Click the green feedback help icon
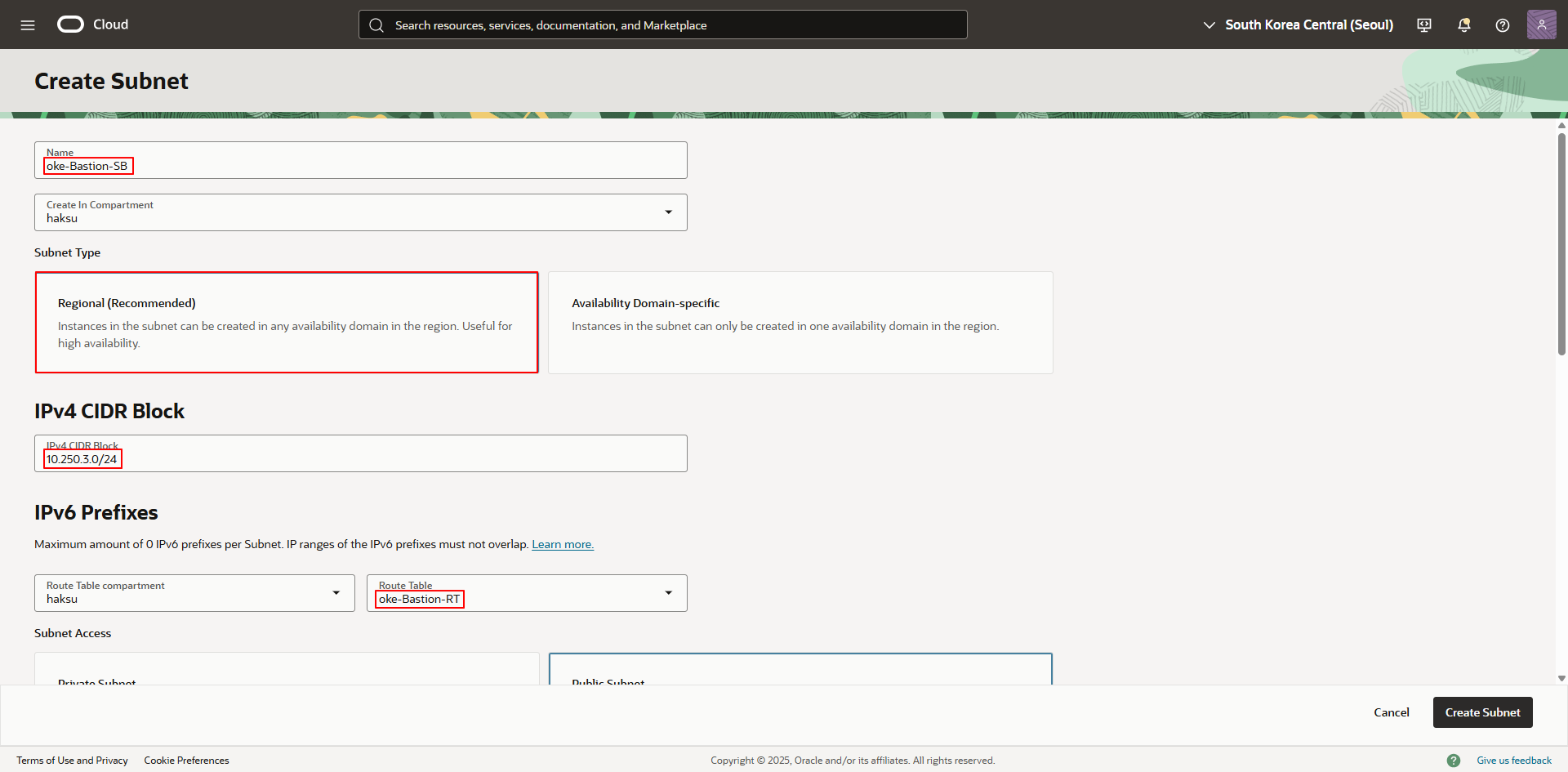 [x=1454, y=761]
